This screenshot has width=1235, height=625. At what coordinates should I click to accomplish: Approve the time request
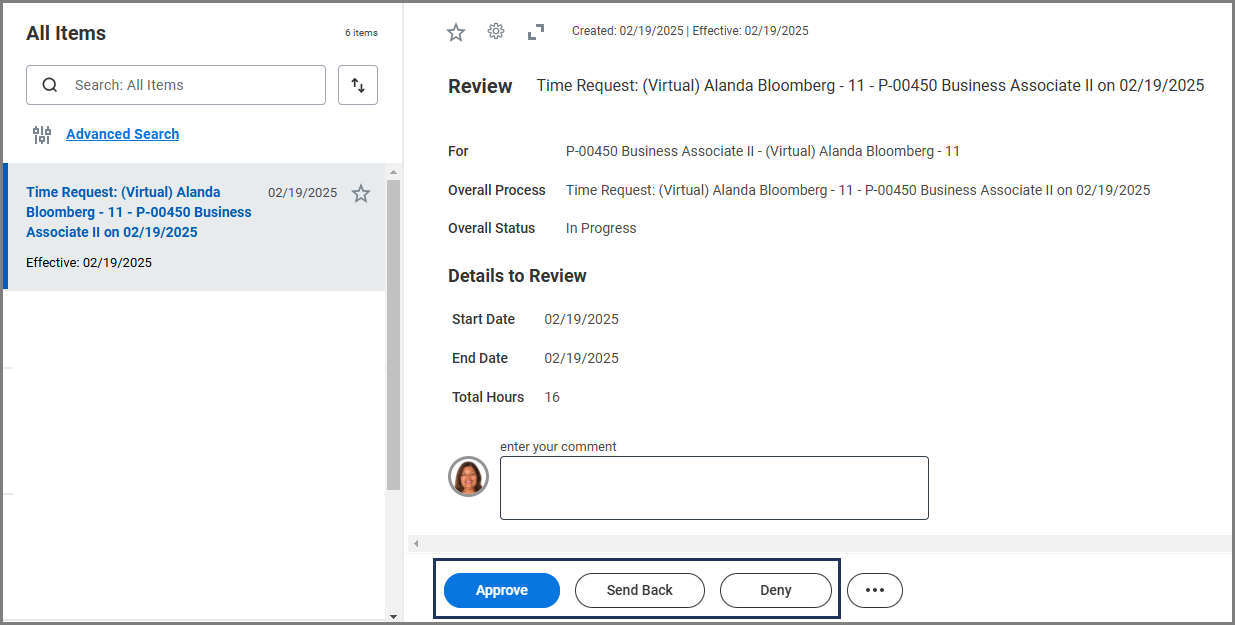(502, 590)
